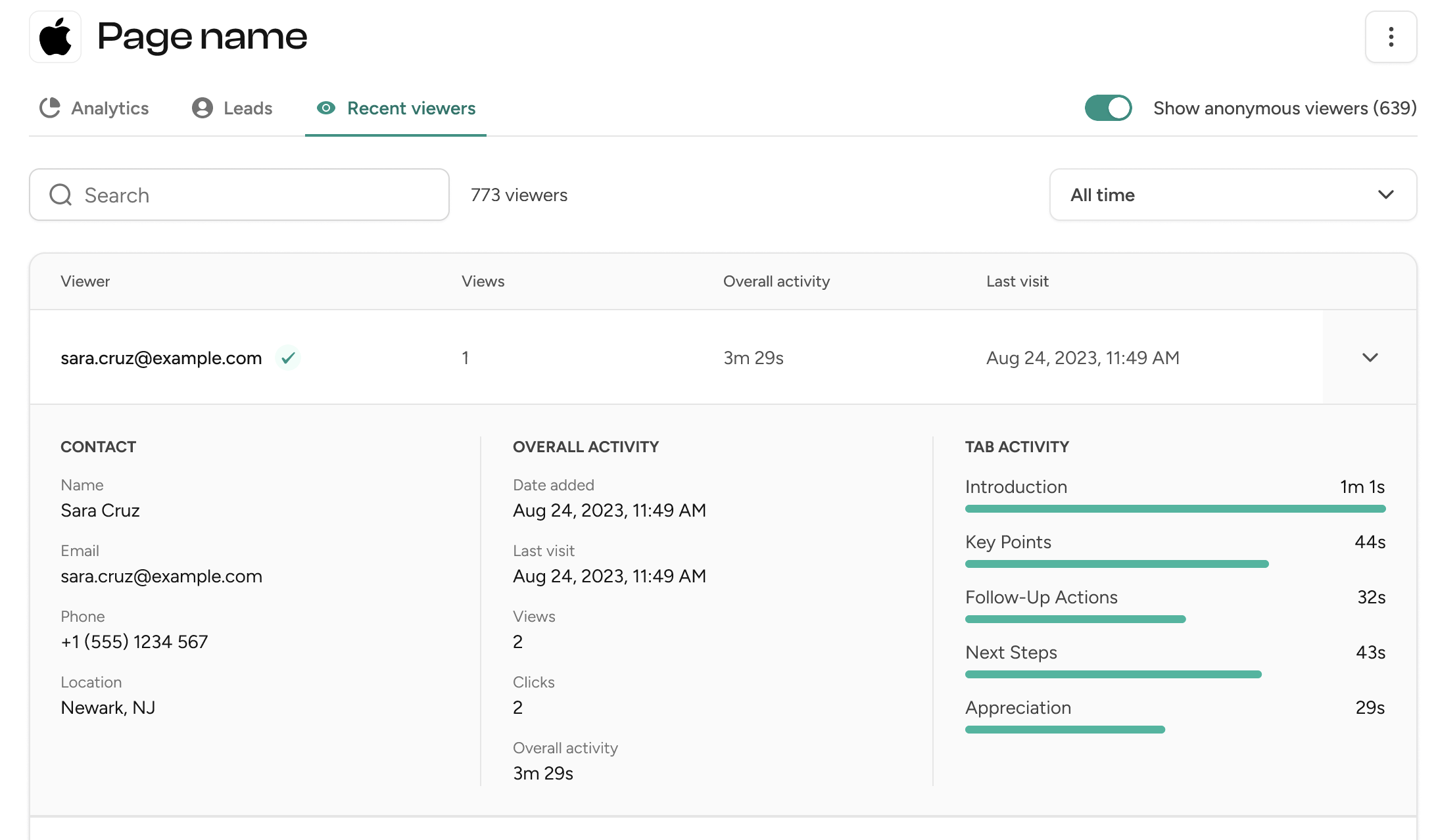Click the Leads person icon
The image size is (1436, 840).
point(203,108)
